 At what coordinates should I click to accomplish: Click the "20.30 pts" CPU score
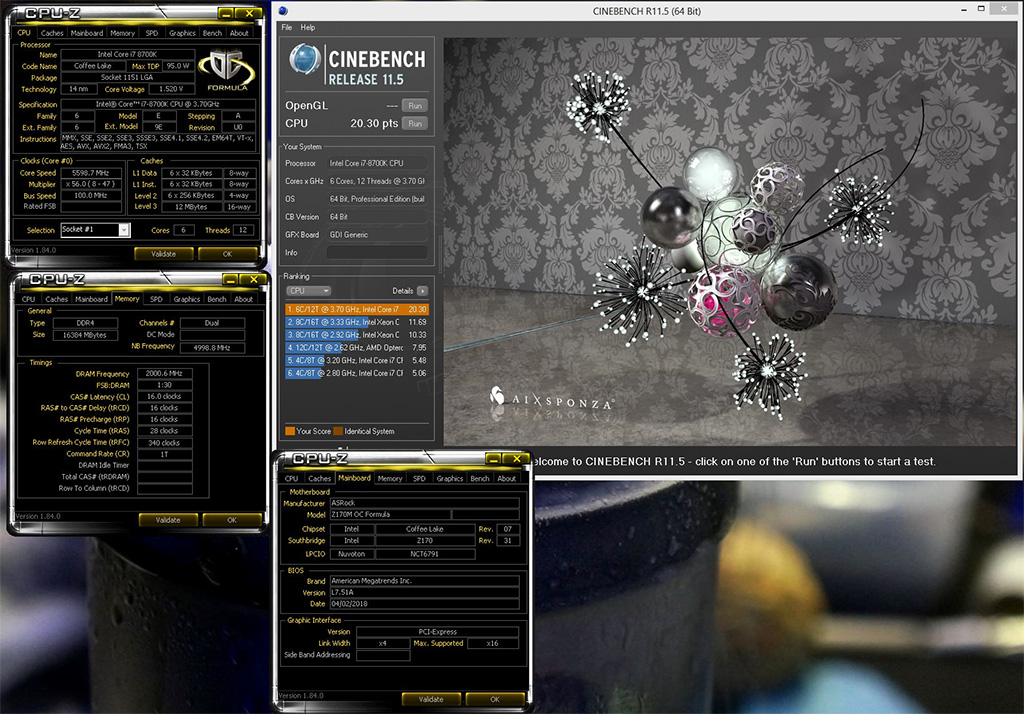click(x=374, y=123)
